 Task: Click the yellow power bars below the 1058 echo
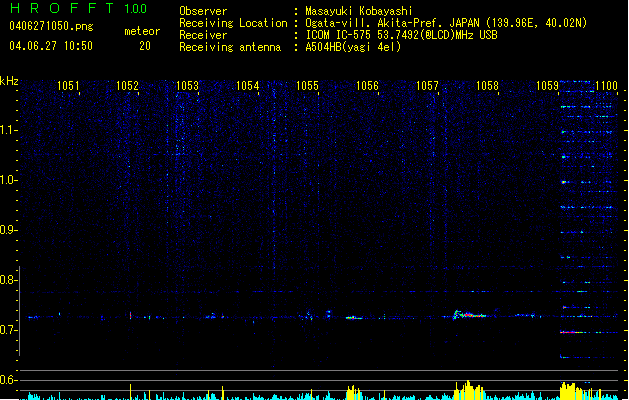[469, 390]
